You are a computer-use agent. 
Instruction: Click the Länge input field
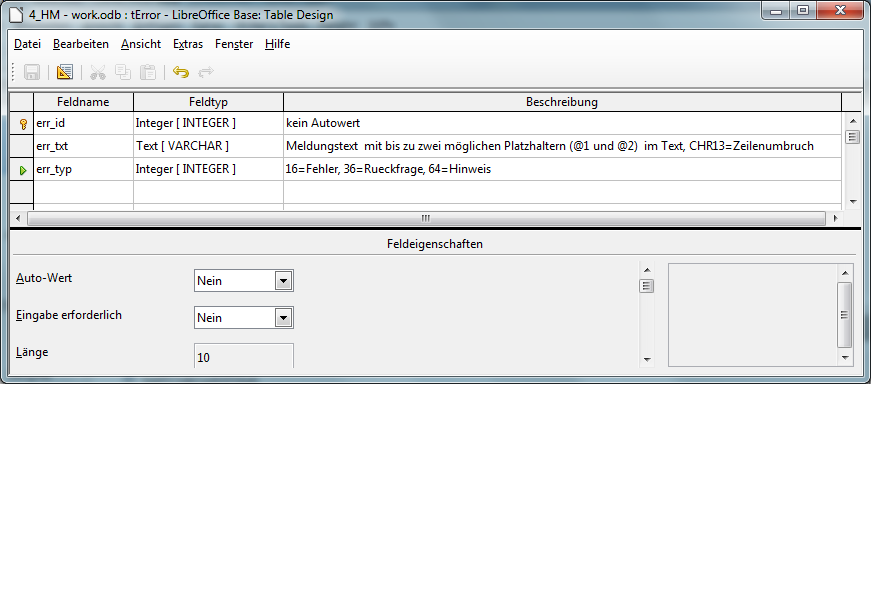pos(243,356)
